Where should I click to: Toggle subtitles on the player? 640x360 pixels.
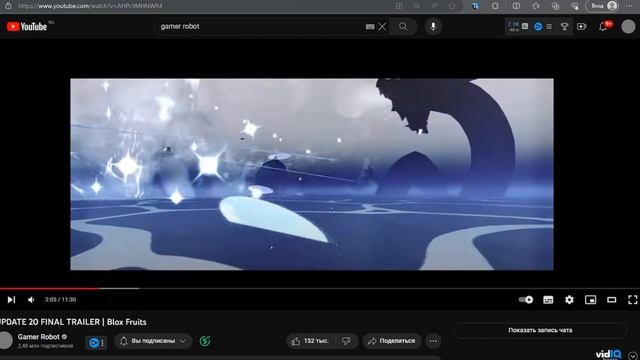[548, 300]
